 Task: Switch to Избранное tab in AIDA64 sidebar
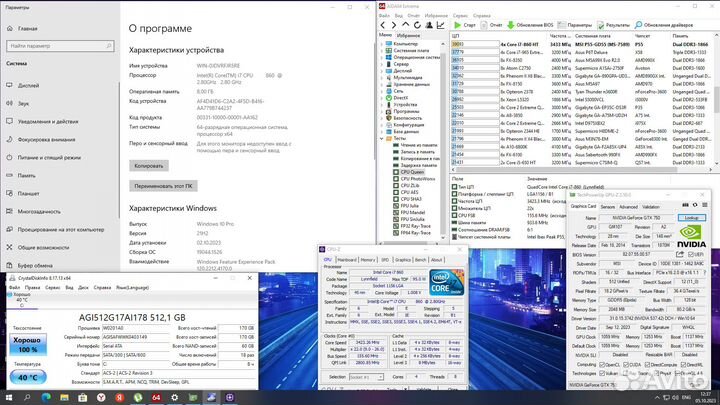tap(408, 35)
